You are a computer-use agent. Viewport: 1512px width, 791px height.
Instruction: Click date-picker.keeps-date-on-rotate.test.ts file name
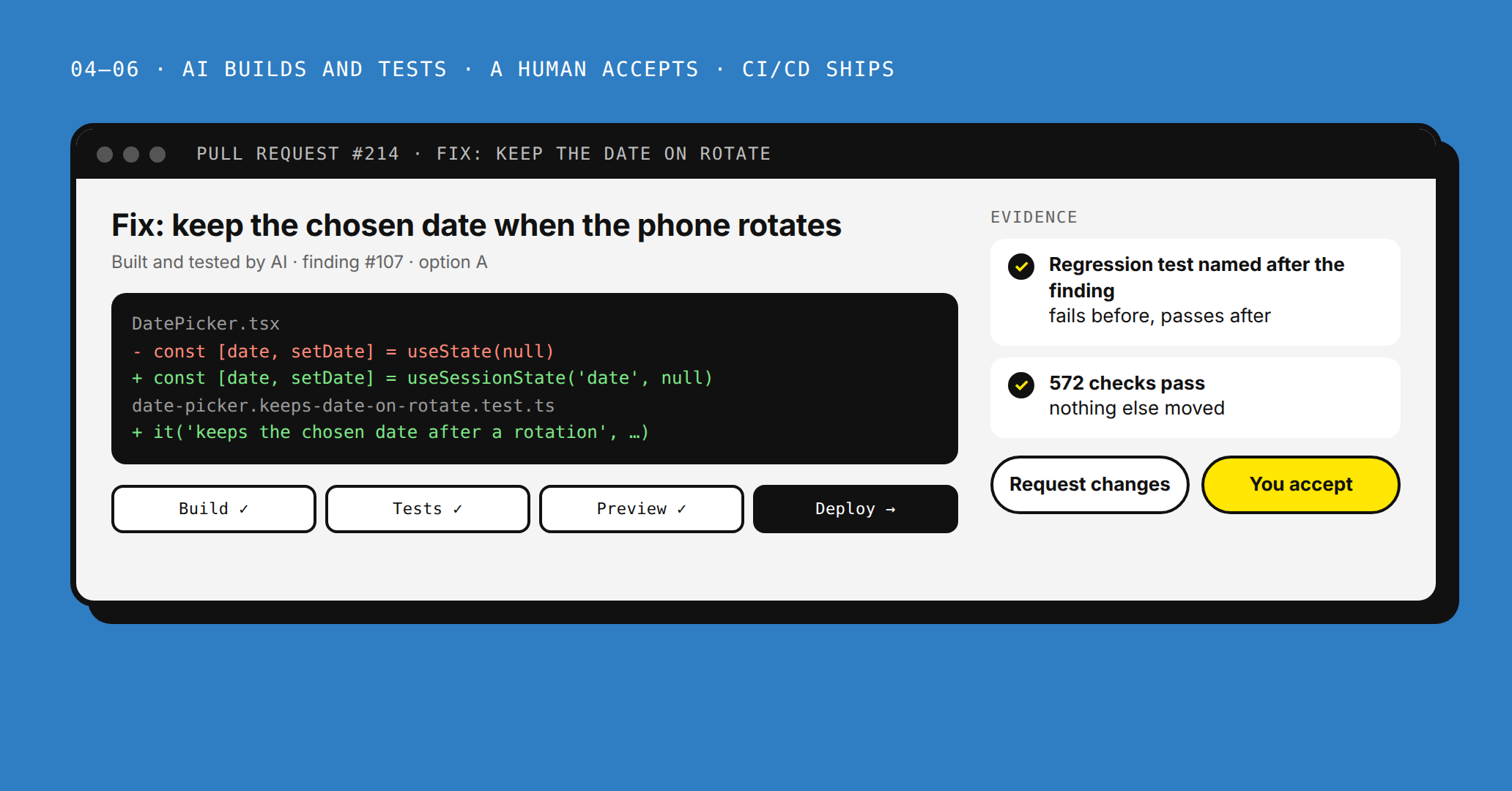tap(343, 405)
